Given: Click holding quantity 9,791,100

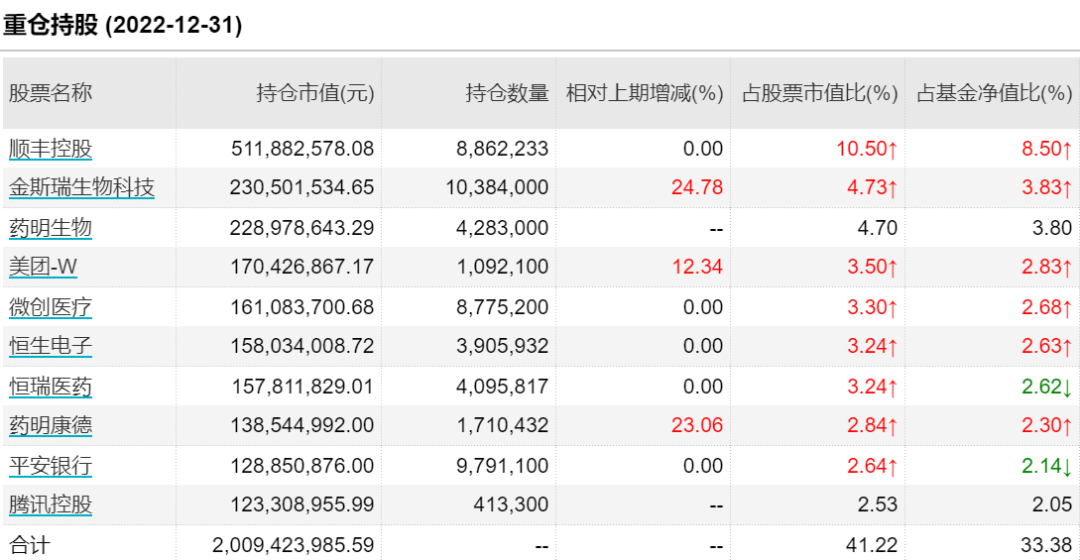Looking at the screenshot, I should 502,465.
